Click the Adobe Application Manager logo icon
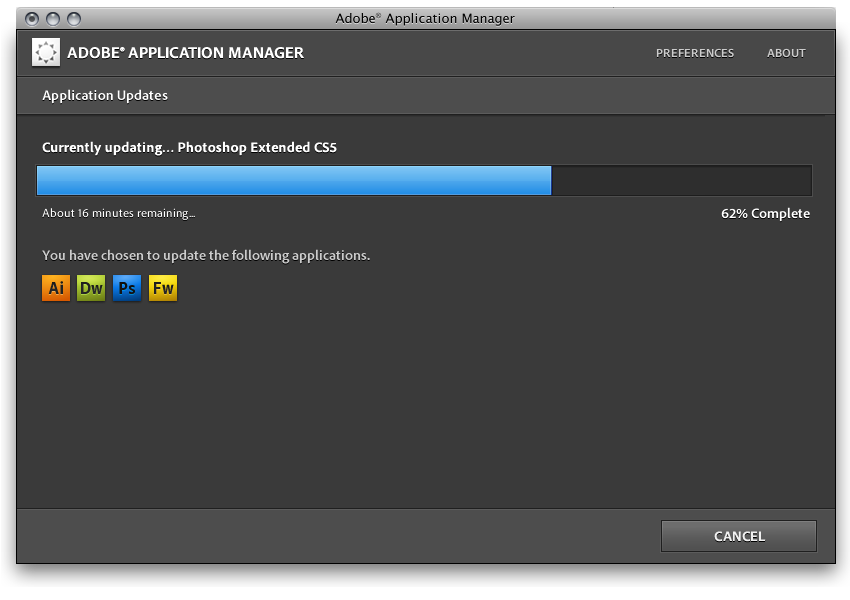 pyautogui.click(x=46, y=53)
